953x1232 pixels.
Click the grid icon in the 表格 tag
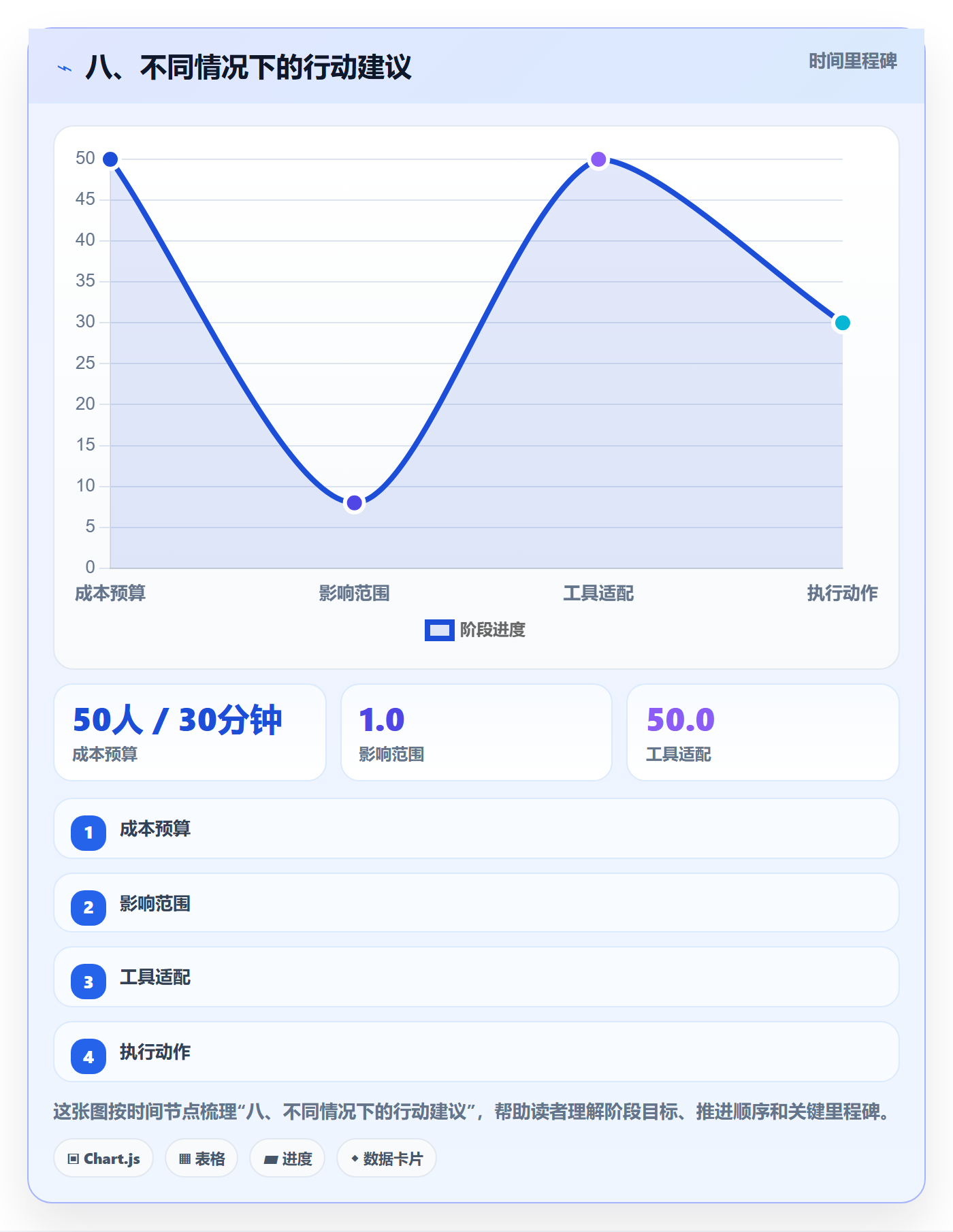[x=184, y=1159]
